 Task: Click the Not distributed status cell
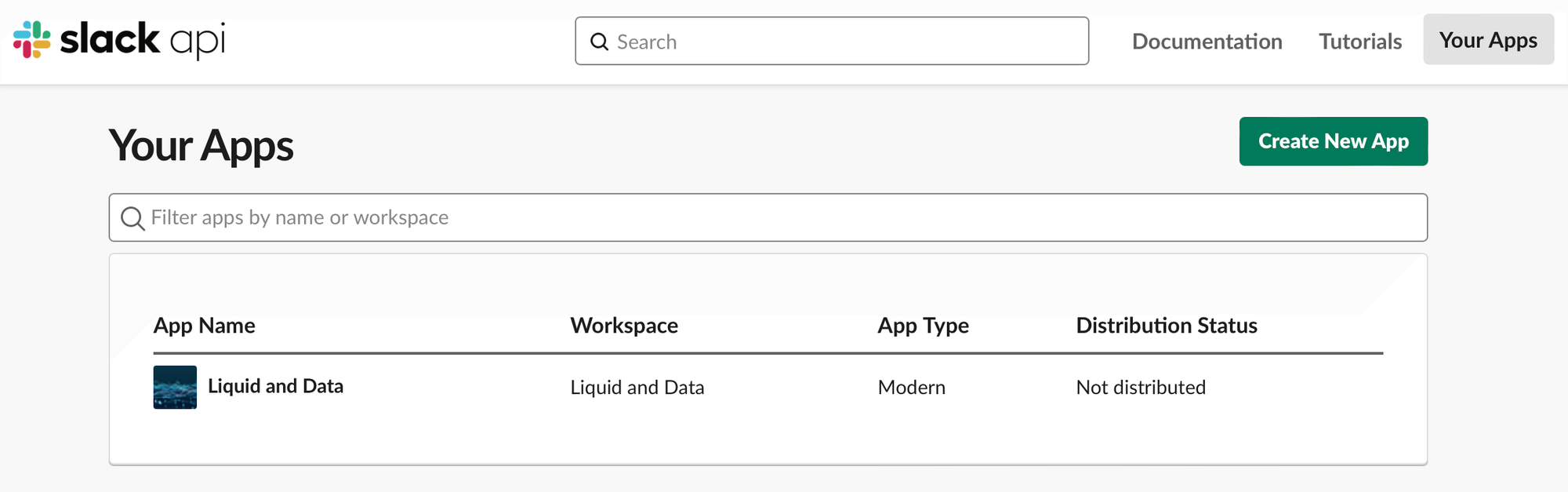1140,388
